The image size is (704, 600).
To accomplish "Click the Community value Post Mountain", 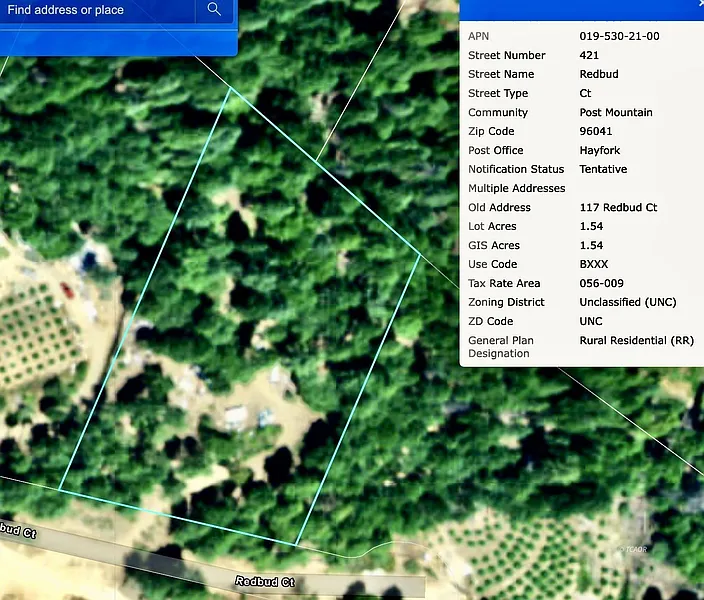I will [615, 113].
